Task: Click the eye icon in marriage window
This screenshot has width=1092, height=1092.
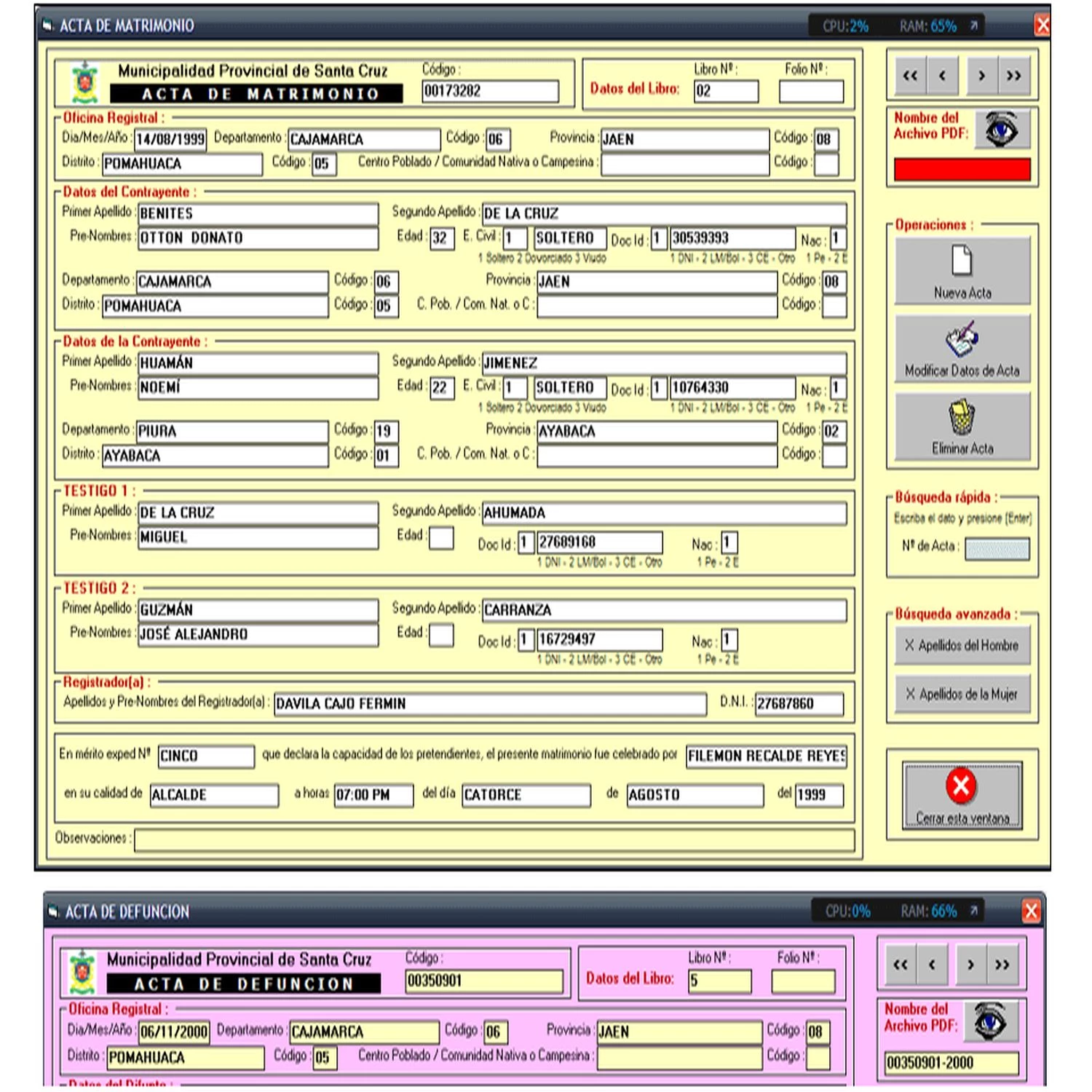Action: point(1002,130)
